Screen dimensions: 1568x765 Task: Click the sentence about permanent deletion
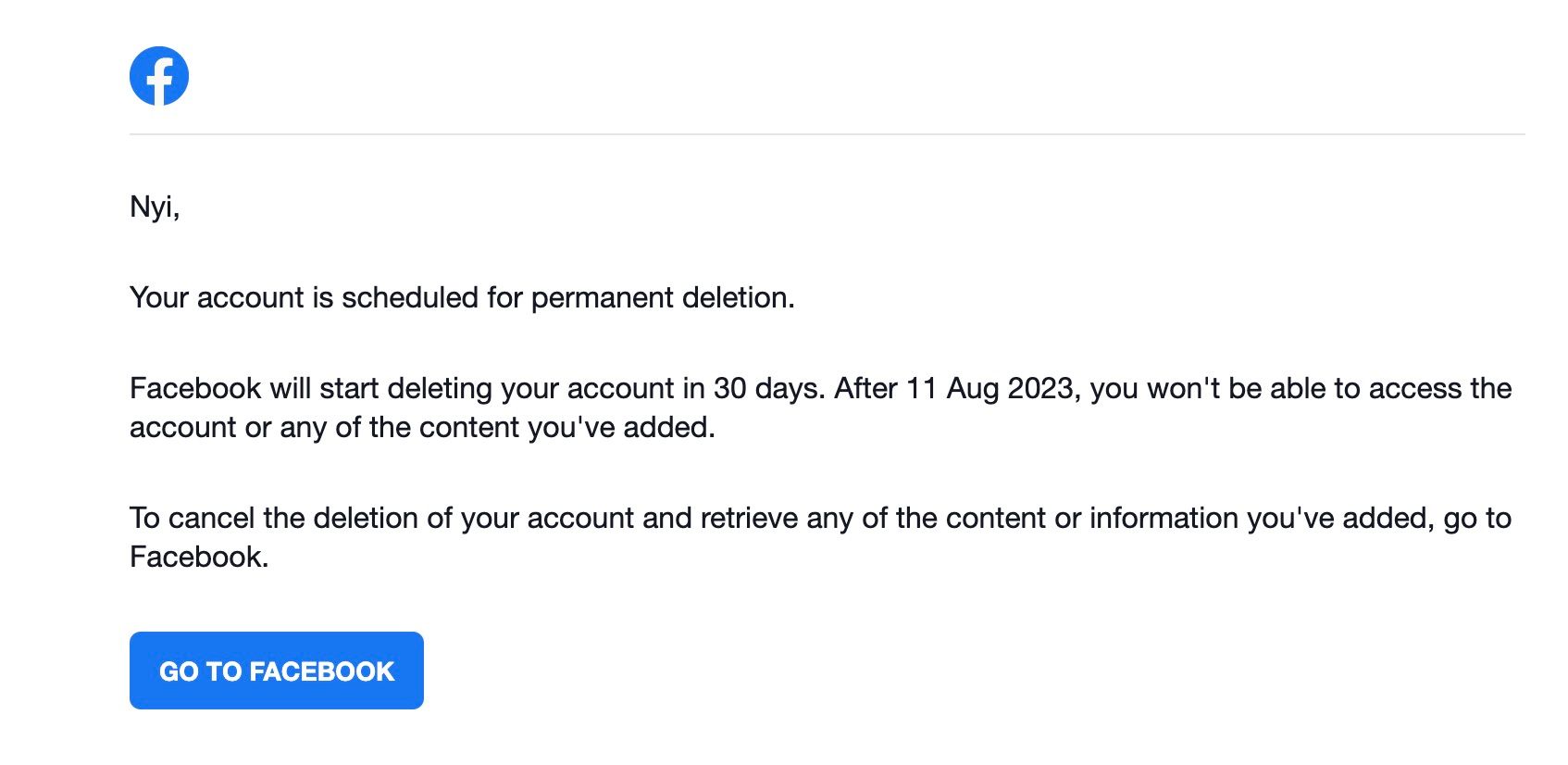tap(463, 297)
